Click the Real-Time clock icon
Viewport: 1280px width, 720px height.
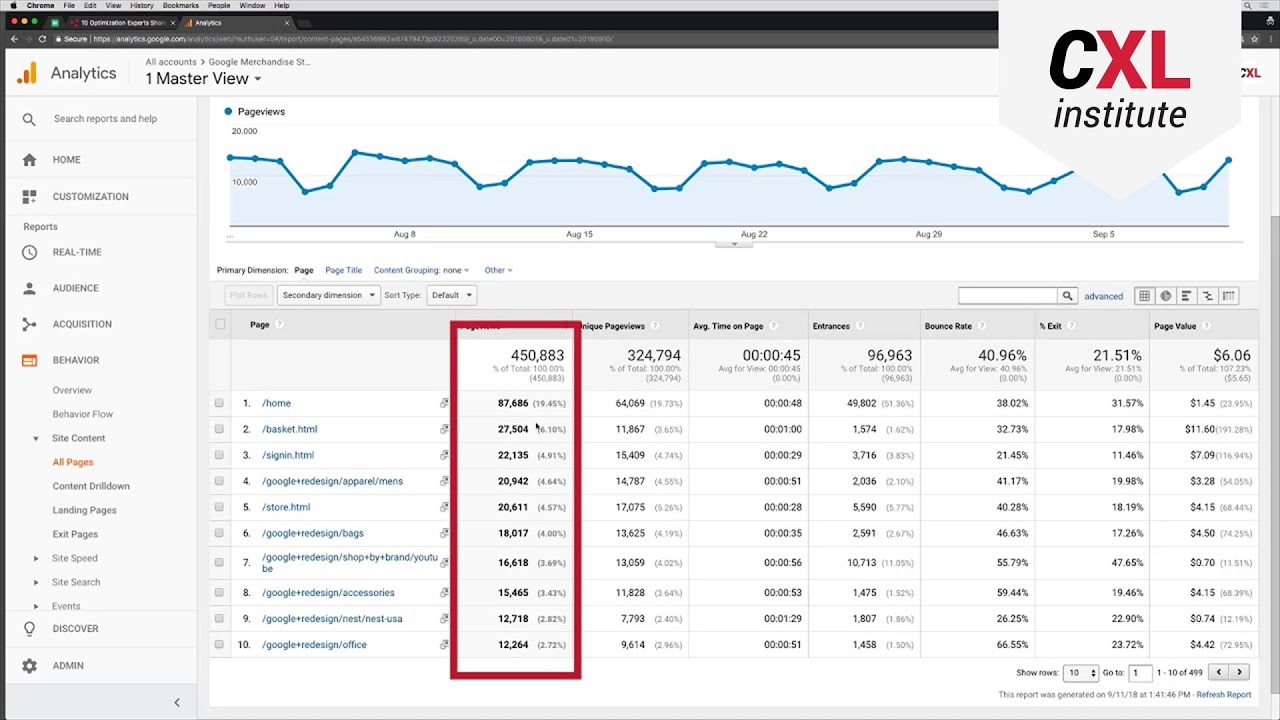tap(29, 252)
